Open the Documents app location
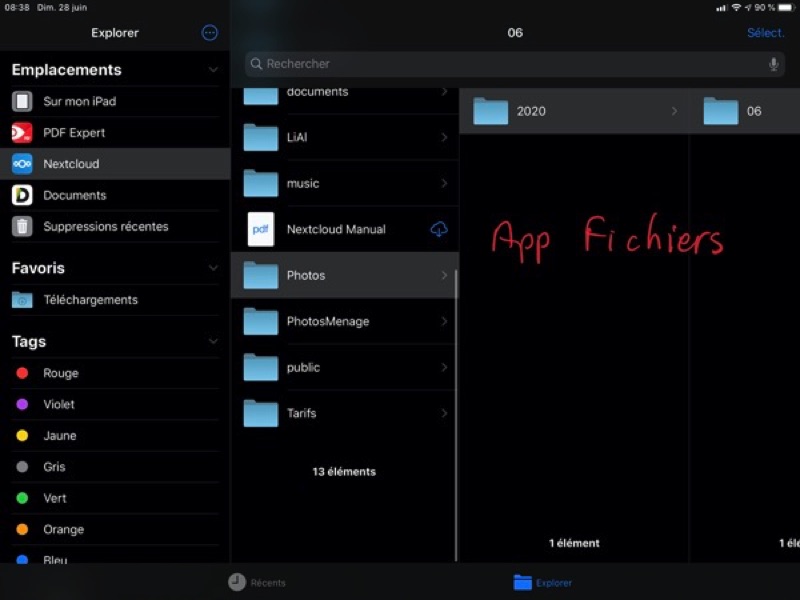 tap(74, 195)
